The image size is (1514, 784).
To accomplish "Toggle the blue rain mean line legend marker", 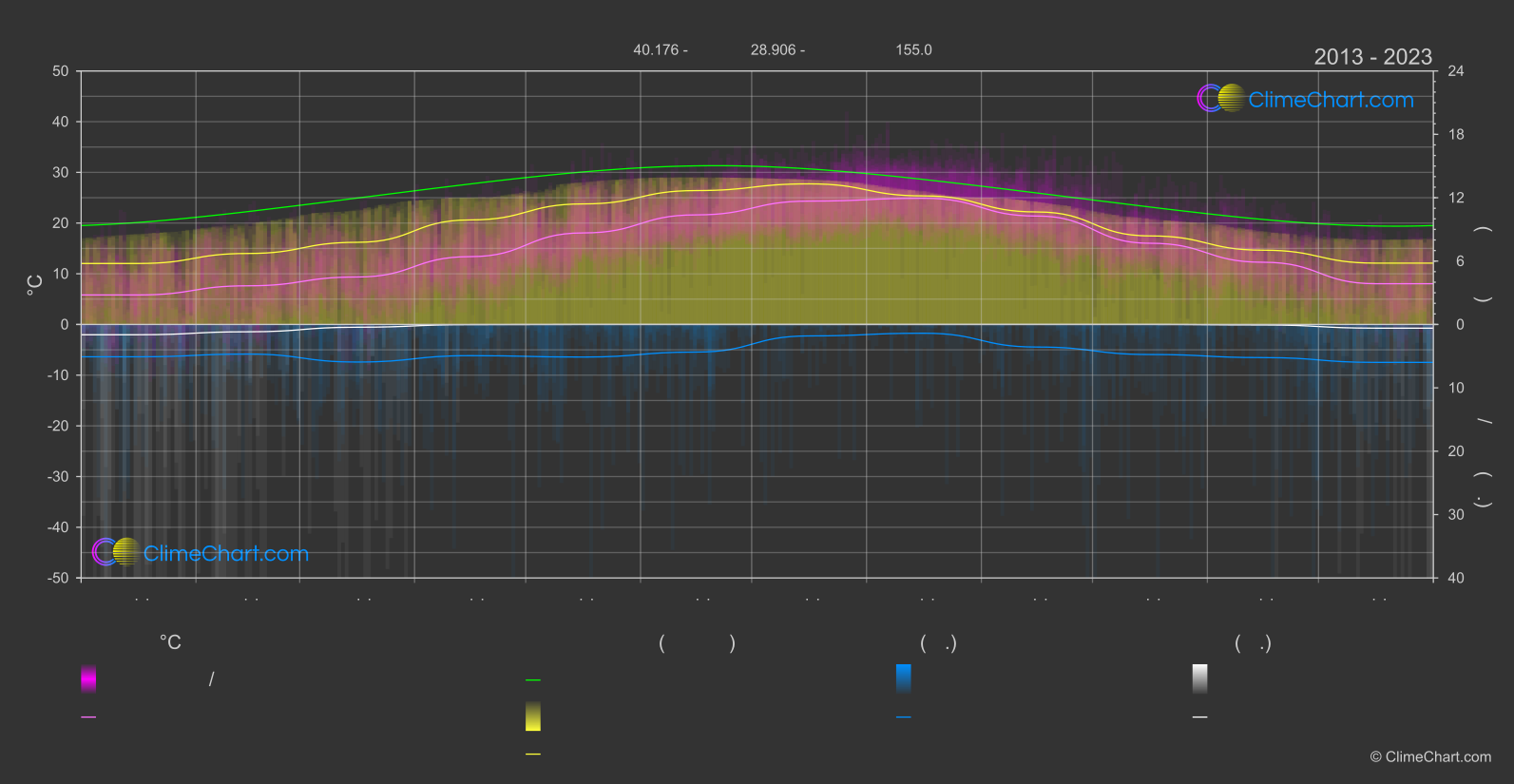I will (x=904, y=717).
